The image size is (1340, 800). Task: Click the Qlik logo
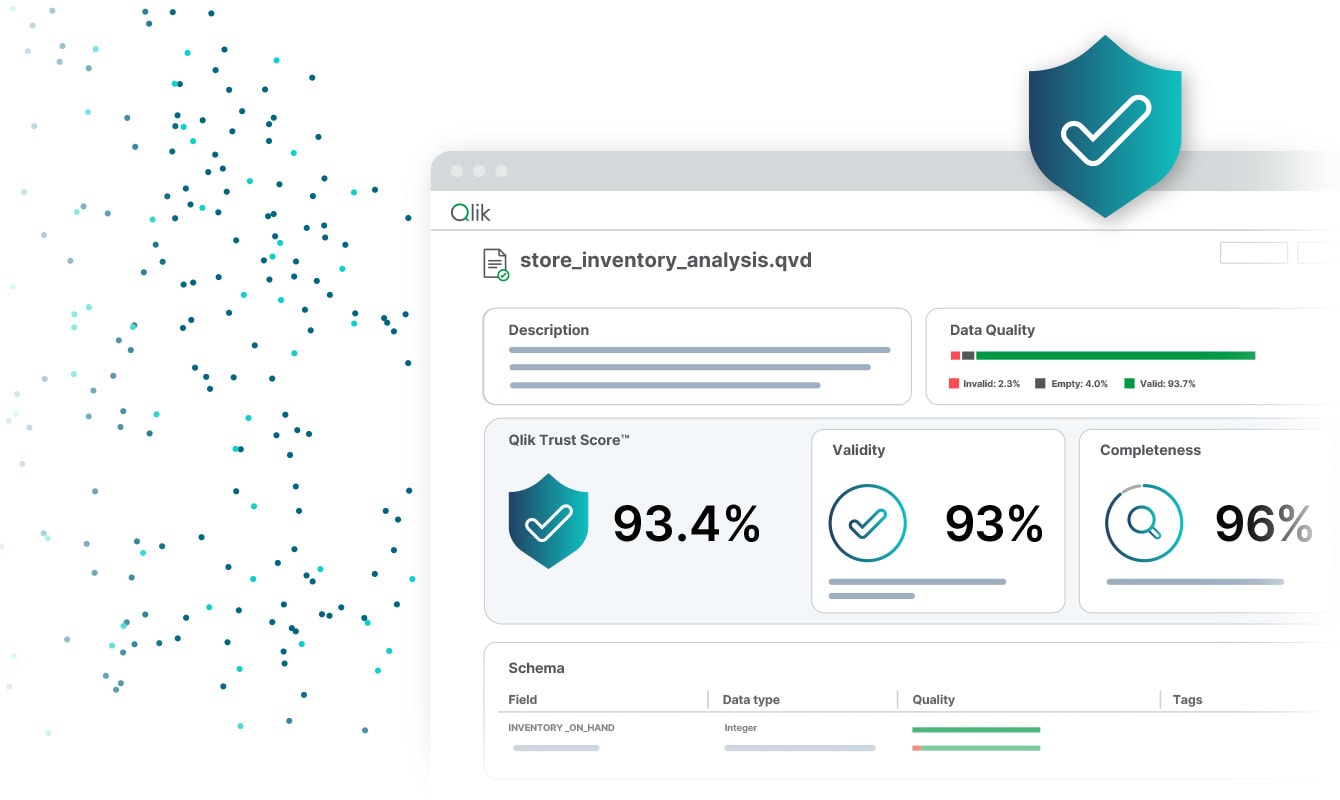(470, 213)
